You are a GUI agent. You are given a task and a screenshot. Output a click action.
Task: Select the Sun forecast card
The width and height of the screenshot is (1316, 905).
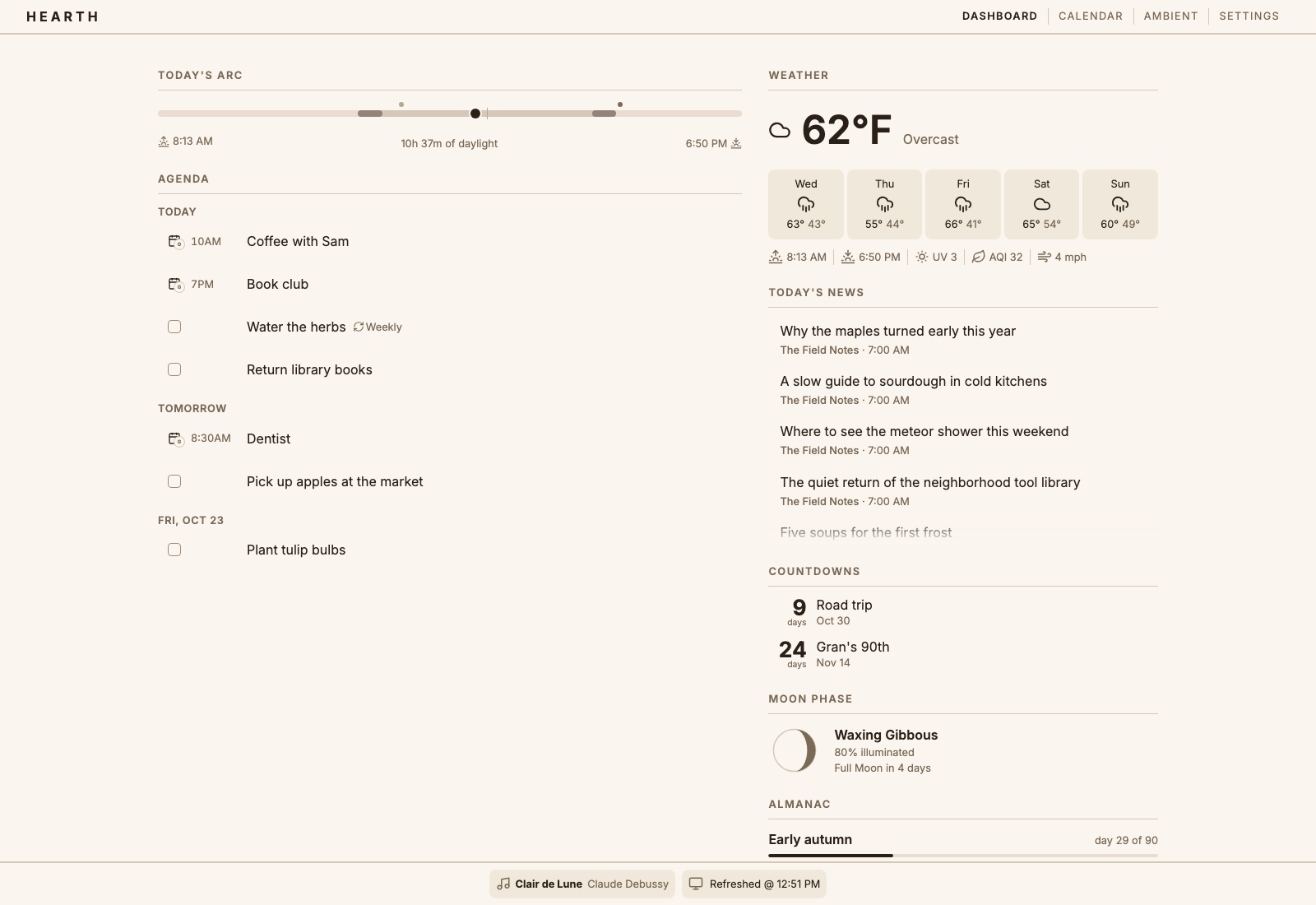tap(1120, 204)
